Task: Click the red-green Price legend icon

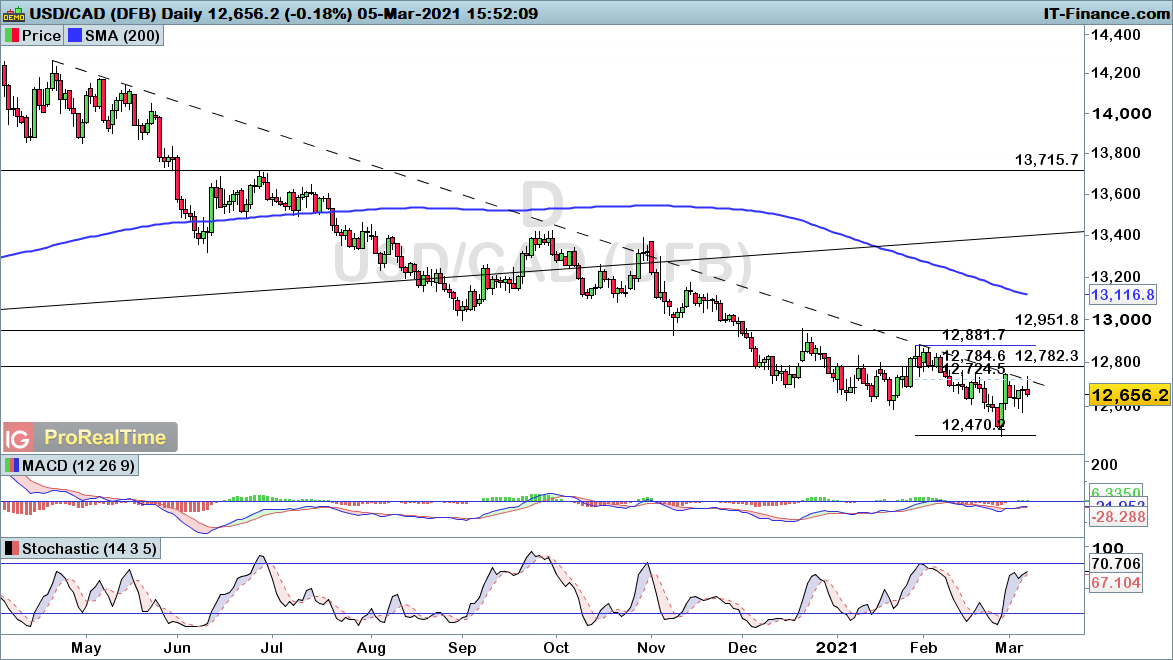Action: [12, 36]
